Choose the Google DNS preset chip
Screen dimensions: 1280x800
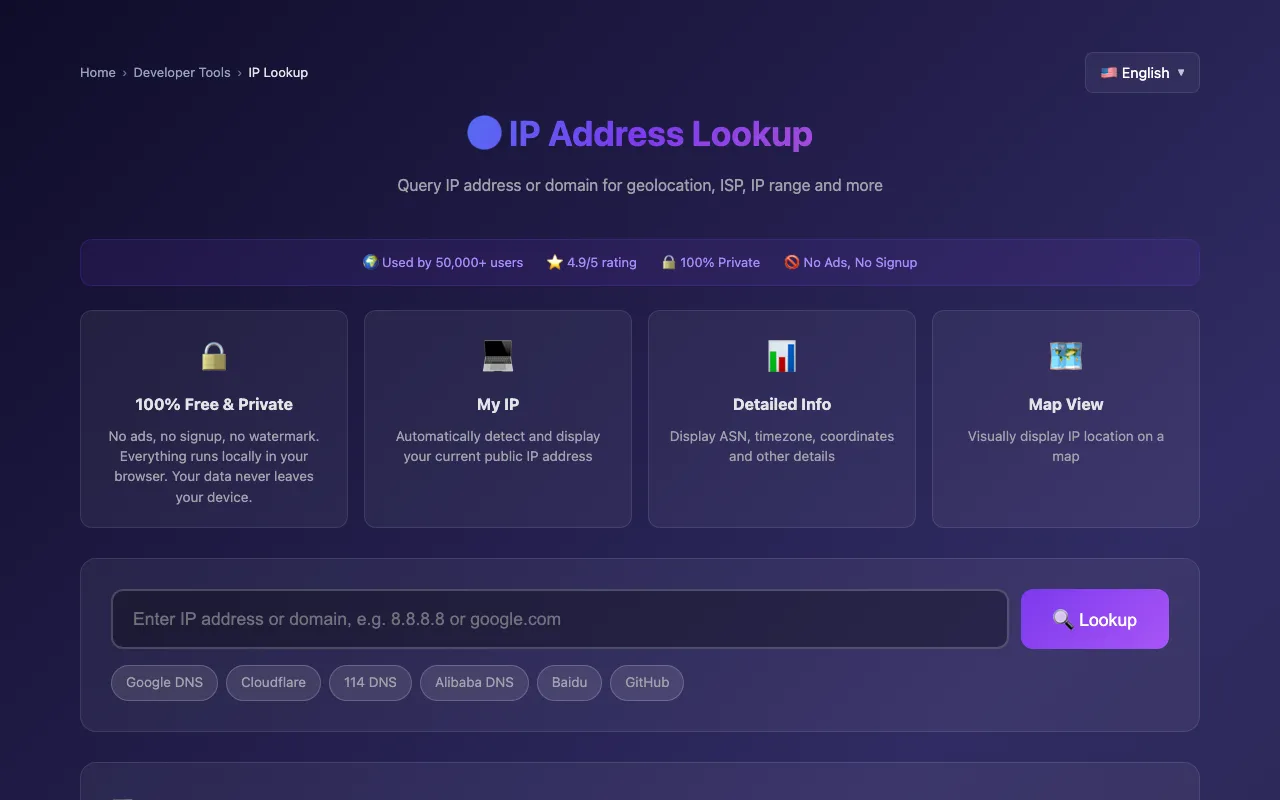(x=164, y=682)
